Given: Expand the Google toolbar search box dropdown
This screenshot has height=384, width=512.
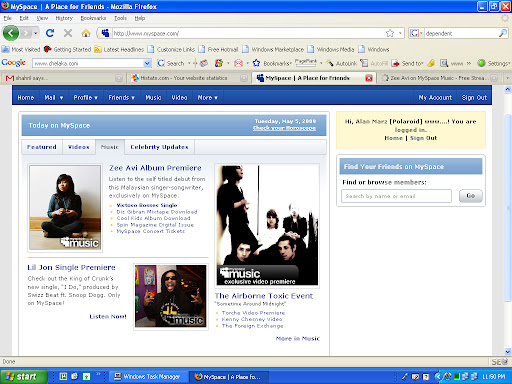Looking at the screenshot, I should [147, 63].
